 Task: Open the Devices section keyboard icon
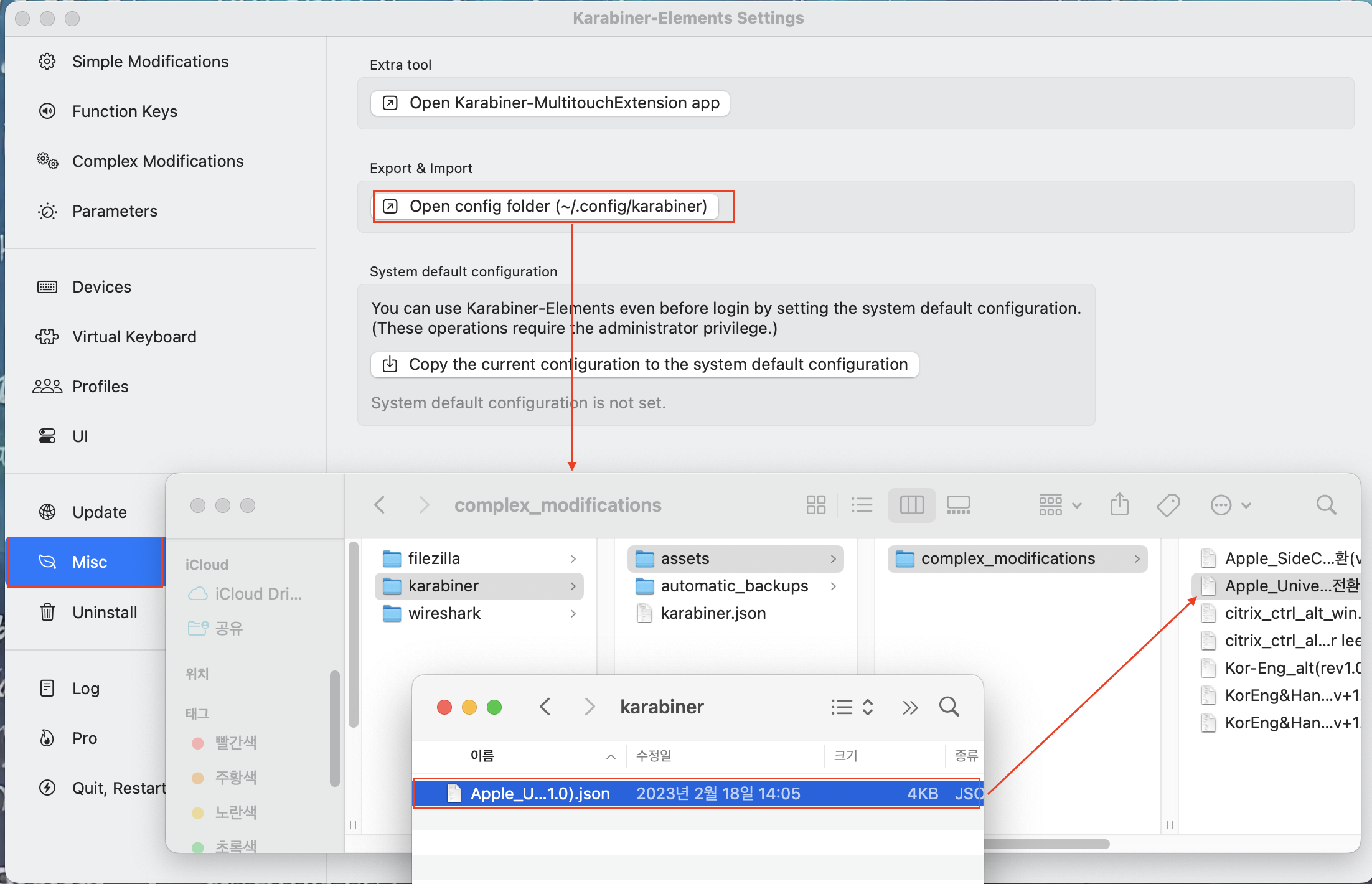coord(48,286)
